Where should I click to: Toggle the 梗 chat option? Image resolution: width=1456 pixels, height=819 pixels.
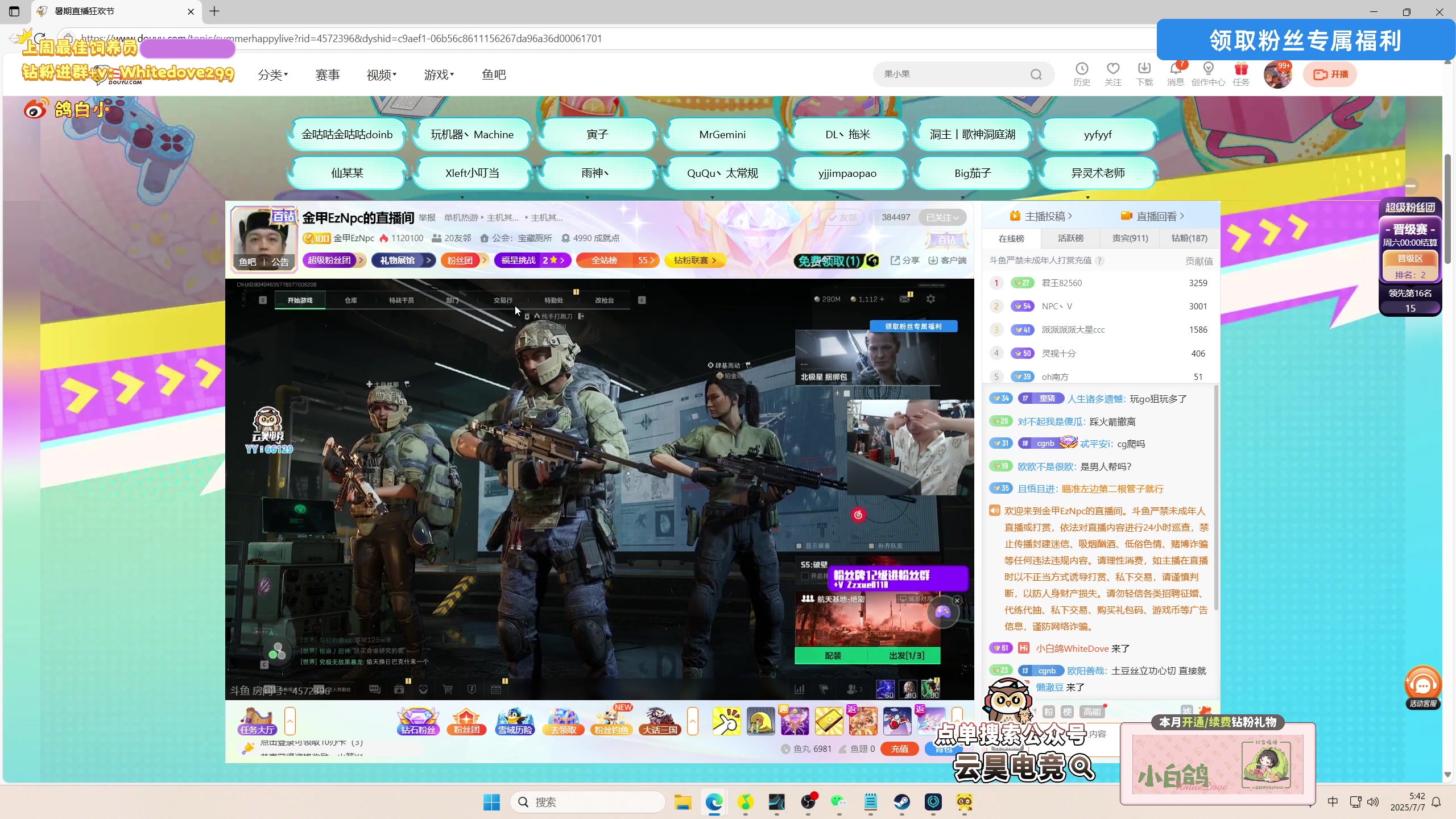(1068, 712)
